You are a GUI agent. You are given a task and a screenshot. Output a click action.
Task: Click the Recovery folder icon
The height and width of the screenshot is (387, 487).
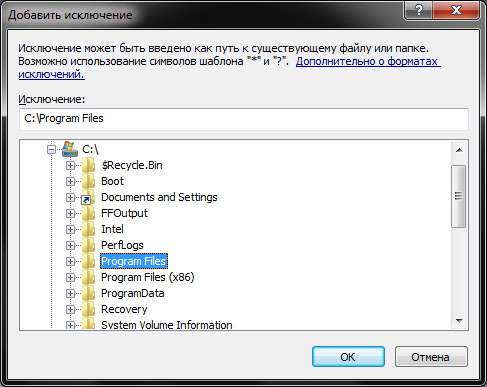89,309
